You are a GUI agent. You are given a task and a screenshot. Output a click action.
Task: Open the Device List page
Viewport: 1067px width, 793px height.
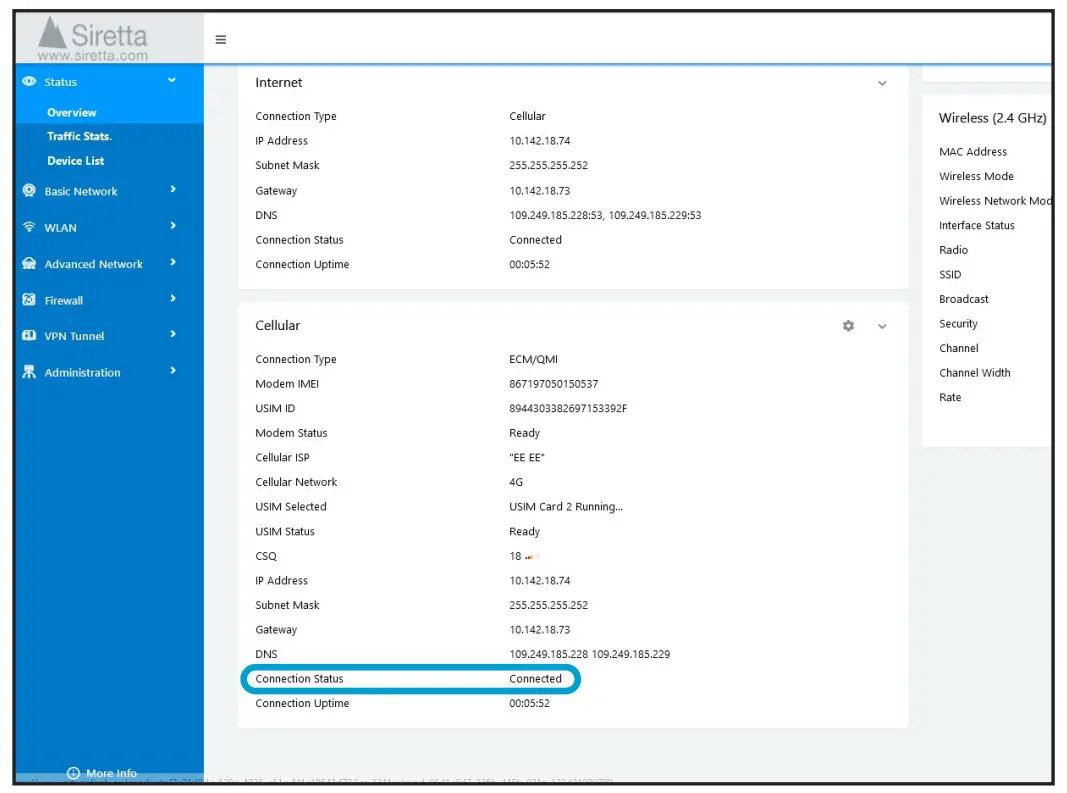pos(76,161)
